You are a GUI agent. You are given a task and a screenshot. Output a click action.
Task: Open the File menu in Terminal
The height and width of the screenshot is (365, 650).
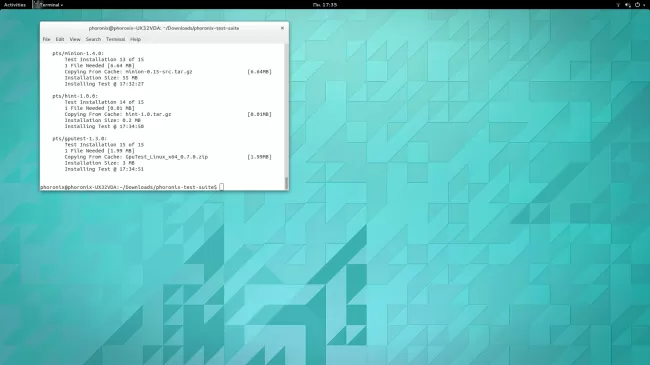[x=46, y=39]
